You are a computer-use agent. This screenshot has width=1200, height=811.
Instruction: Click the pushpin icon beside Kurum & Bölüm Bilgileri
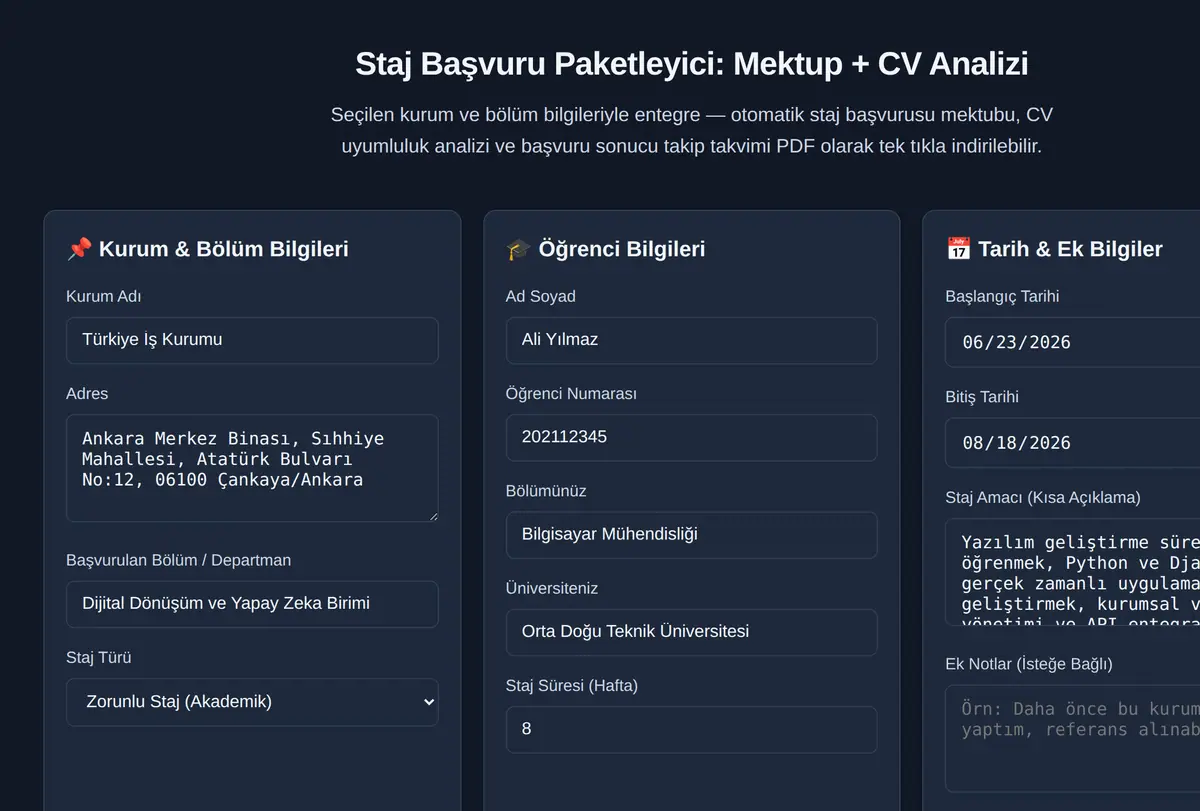pos(79,249)
